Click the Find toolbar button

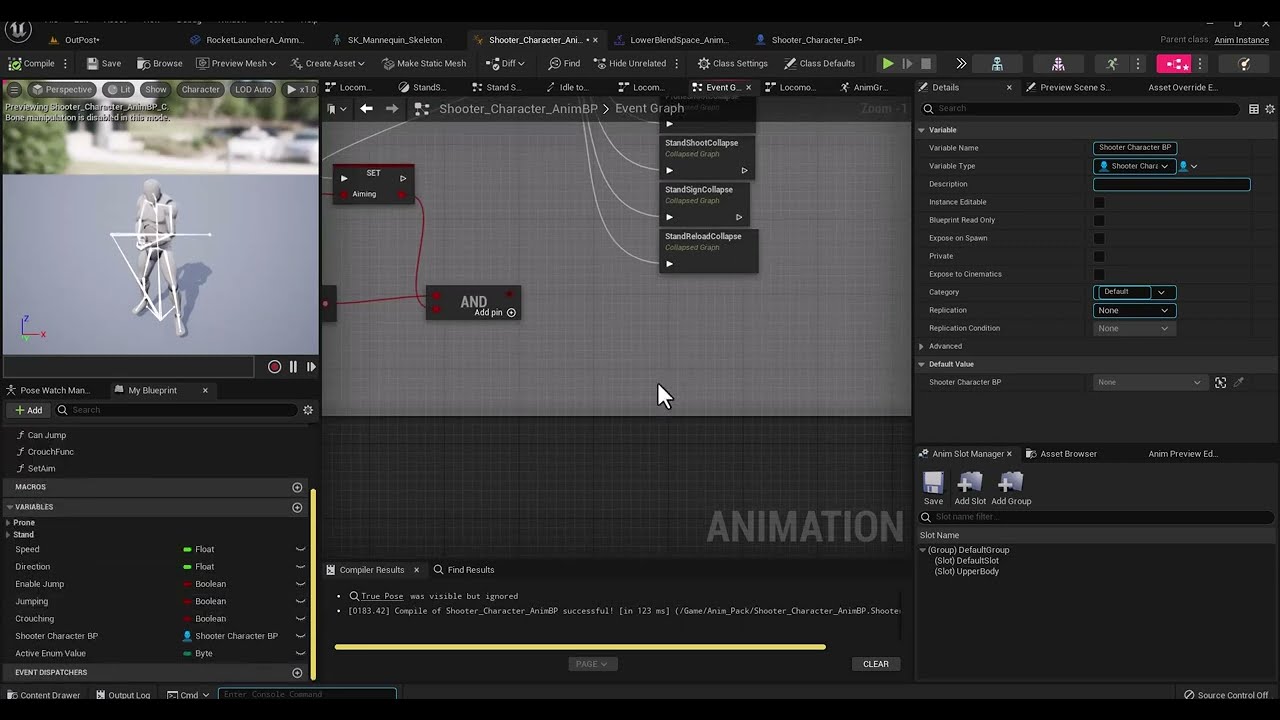pos(564,63)
